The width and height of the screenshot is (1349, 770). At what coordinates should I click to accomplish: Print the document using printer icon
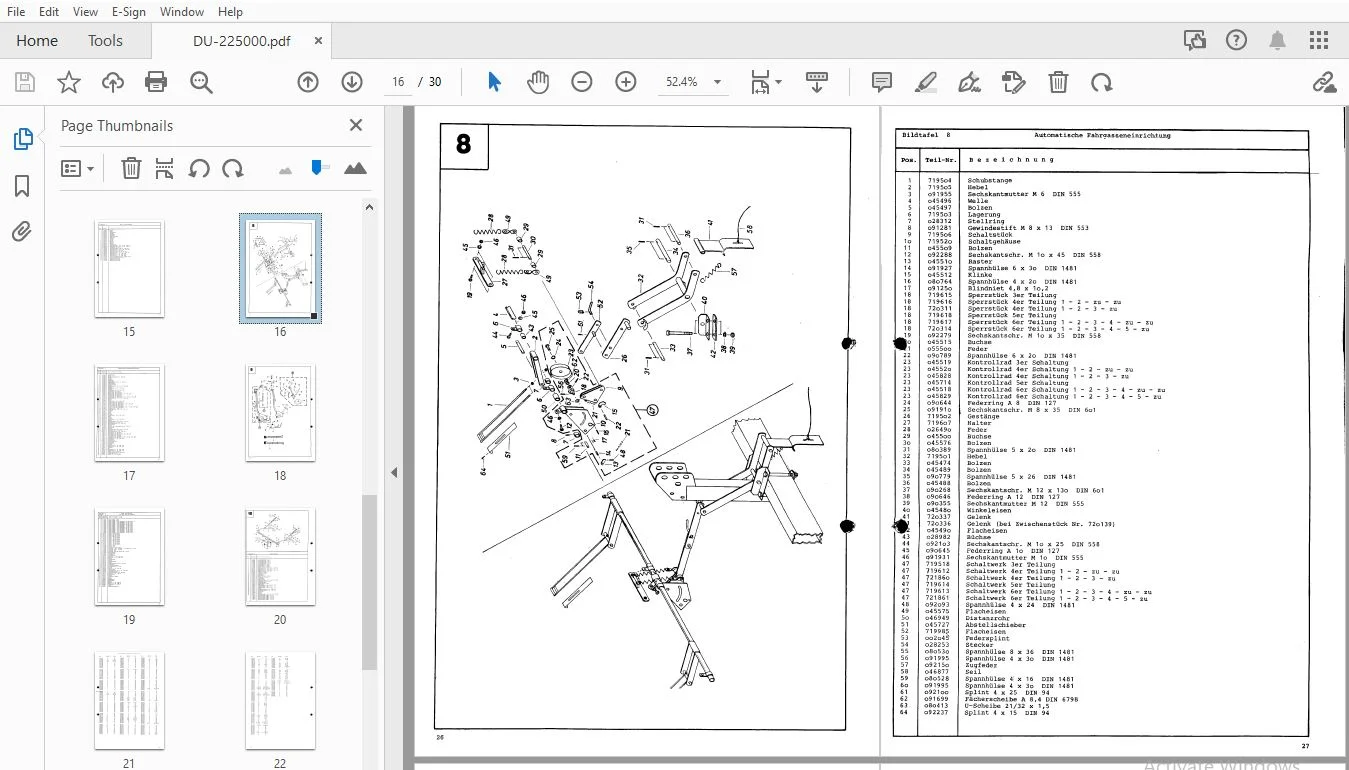click(x=156, y=82)
